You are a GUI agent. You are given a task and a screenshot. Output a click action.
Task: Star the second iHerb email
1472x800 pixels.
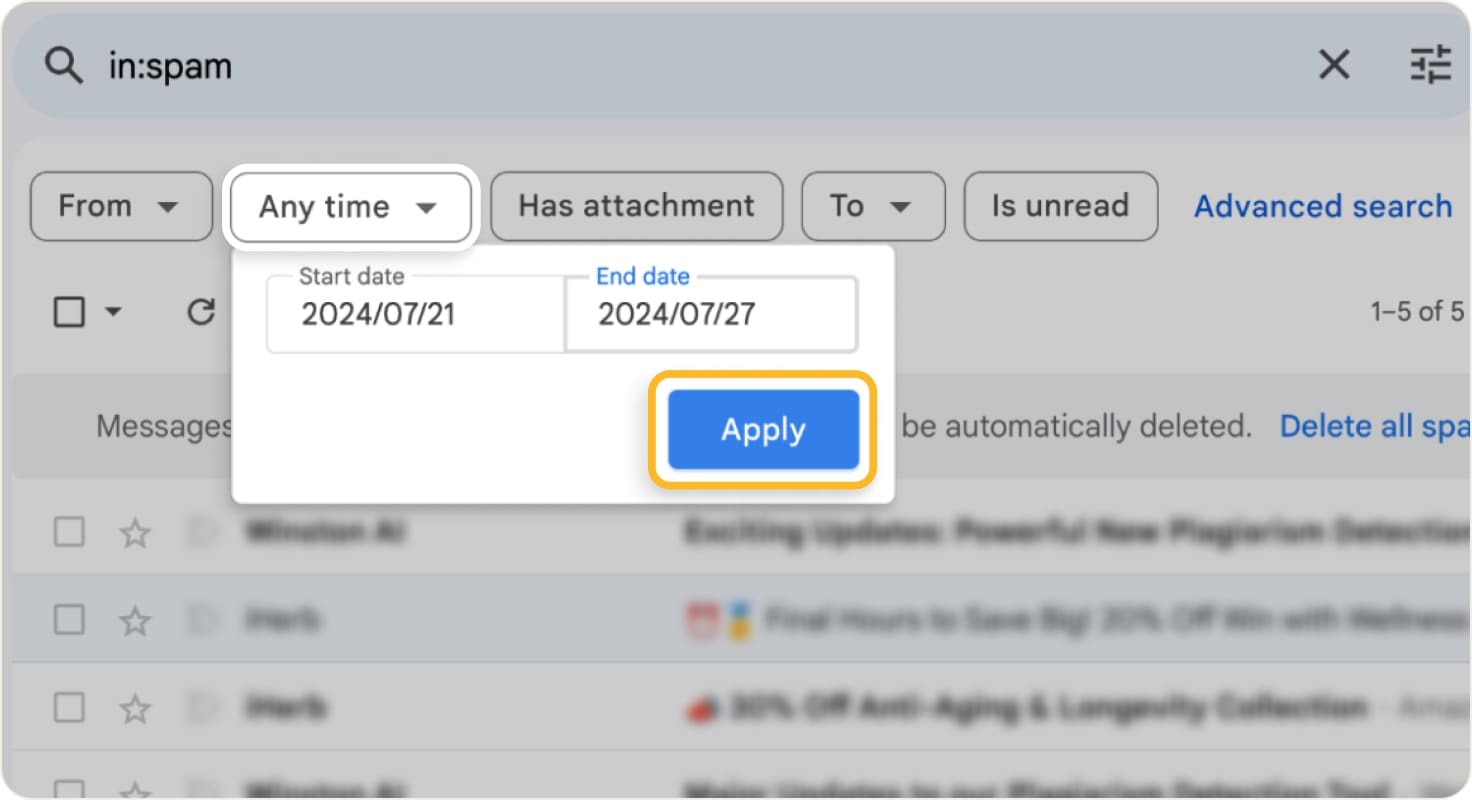[x=134, y=707]
